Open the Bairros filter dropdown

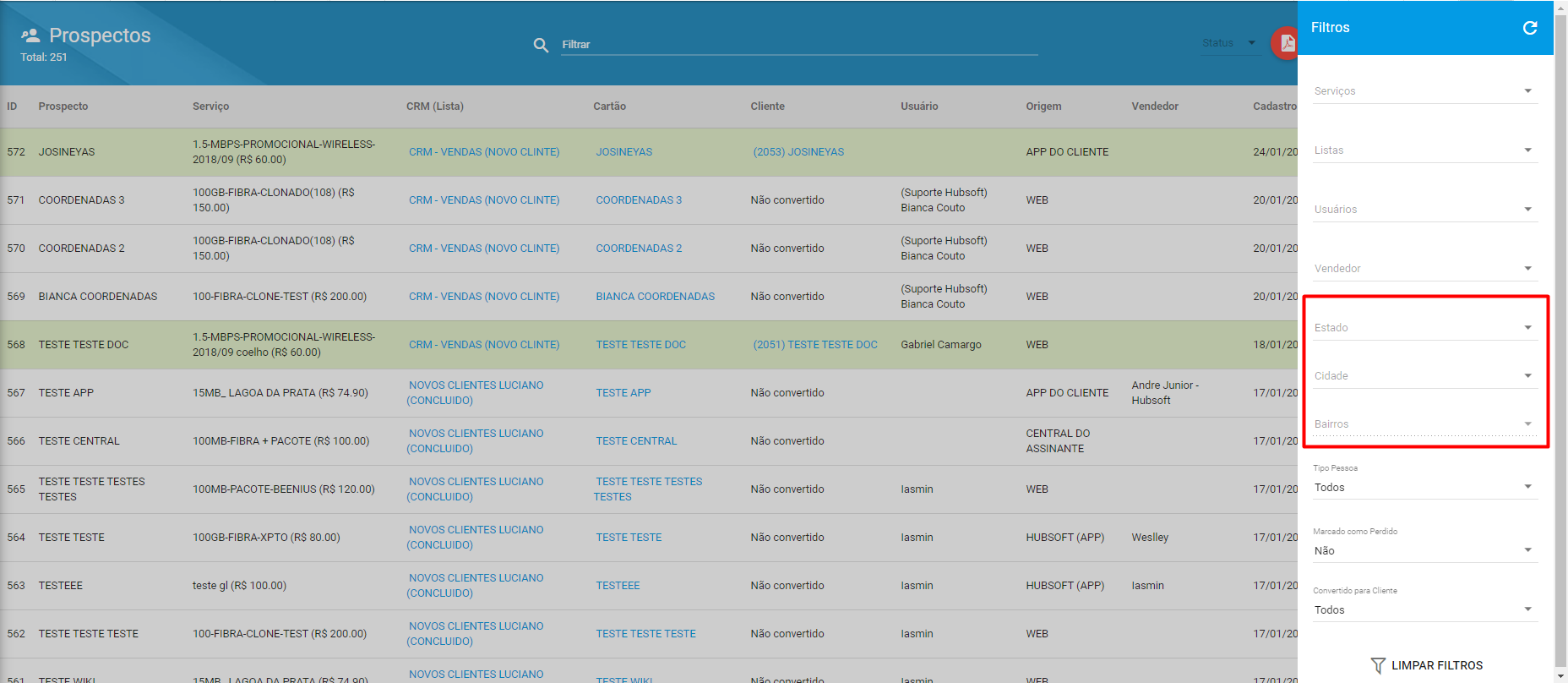pyautogui.click(x=1425, y=423)
